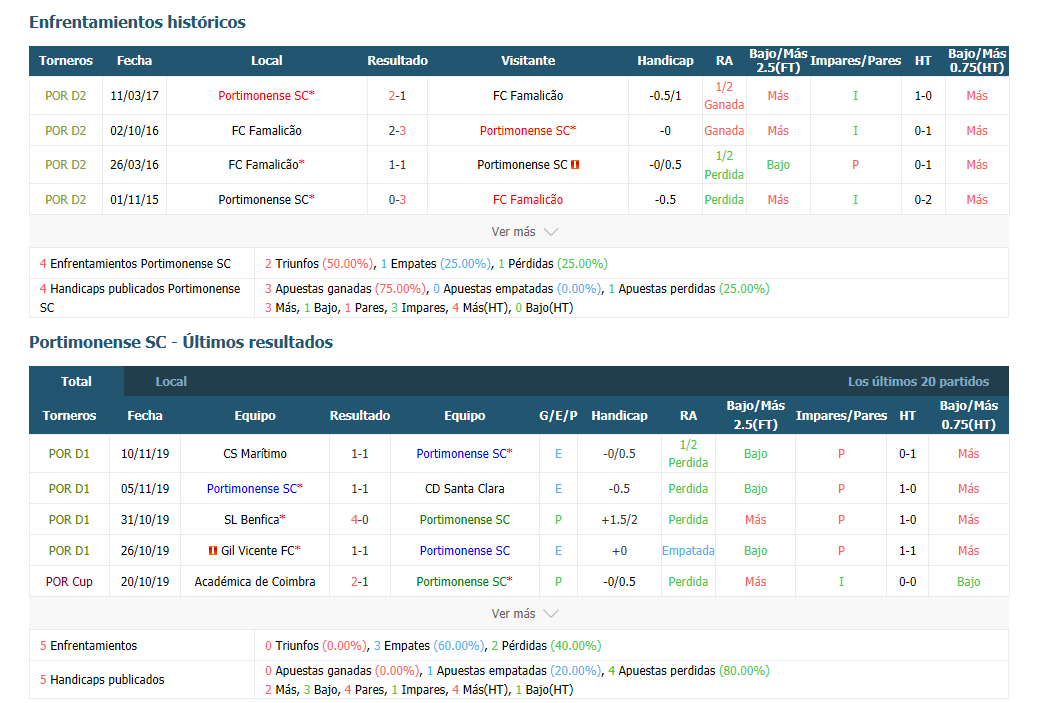Click date cell '05/11/19'
The width and height of the screenshot is (1038, 703).
coord(144,489)
